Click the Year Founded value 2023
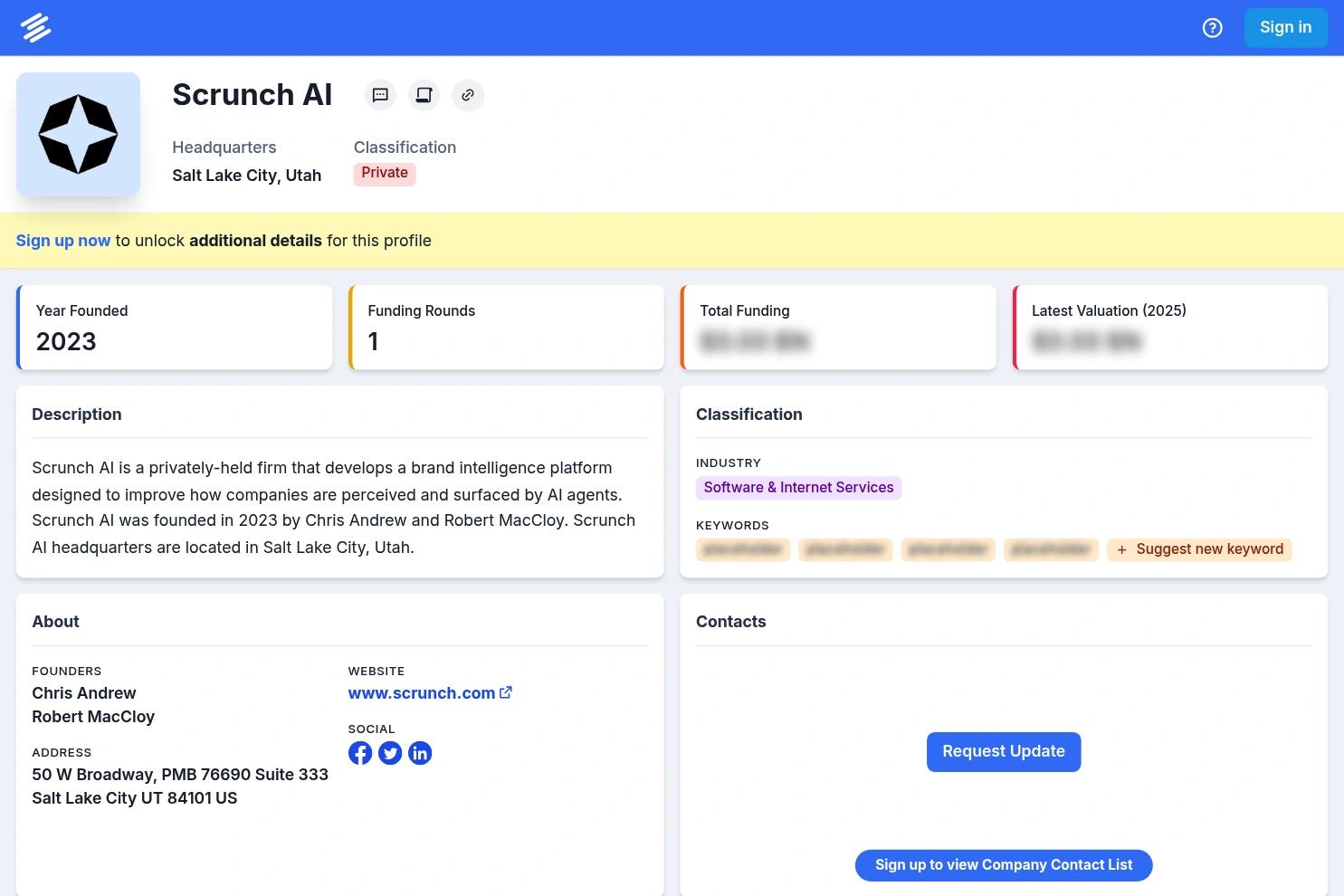Image resolution: width=1344 pixels, height=896 pixels. 66,341
